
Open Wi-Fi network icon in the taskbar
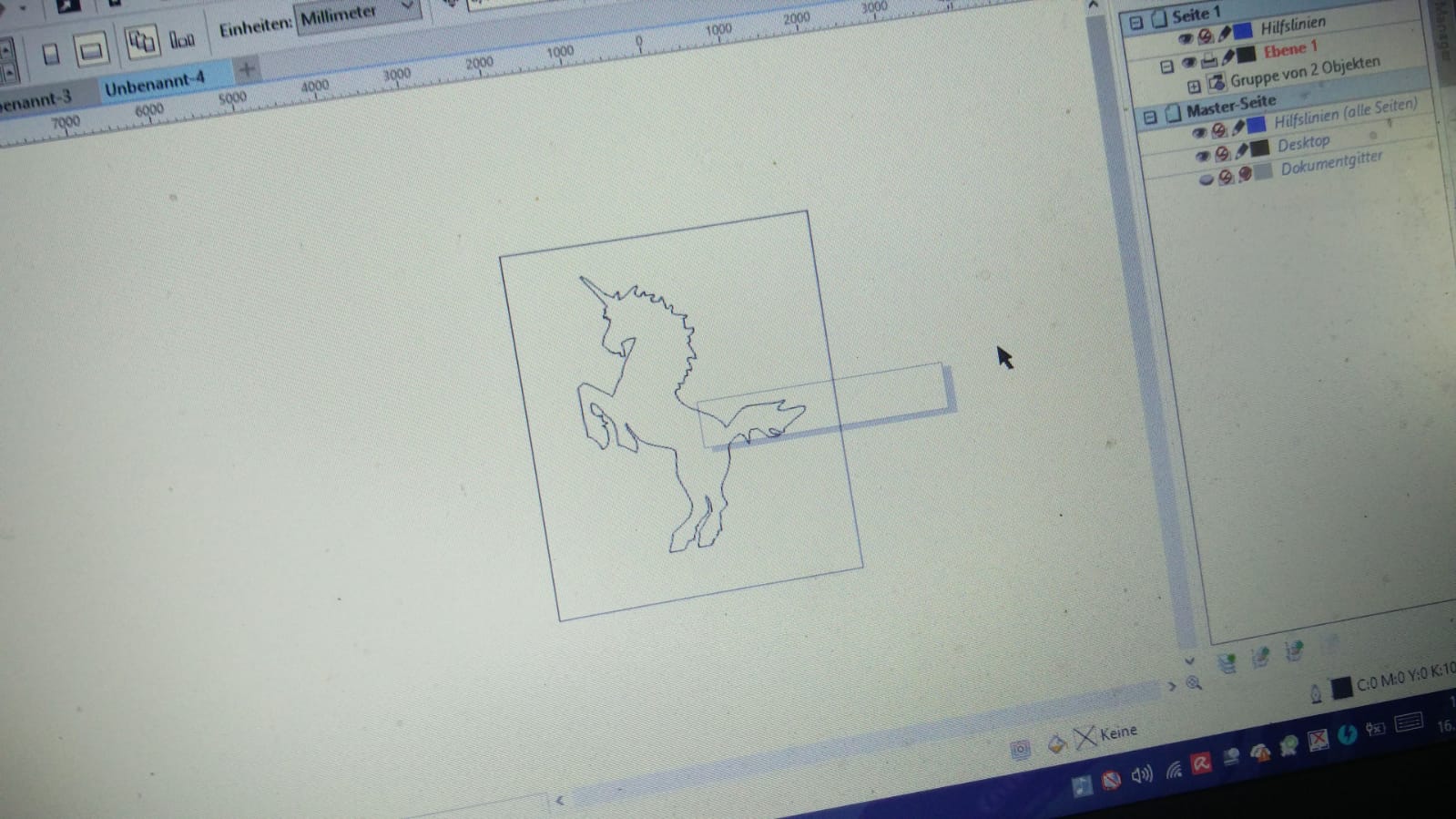coord(1173,770)
